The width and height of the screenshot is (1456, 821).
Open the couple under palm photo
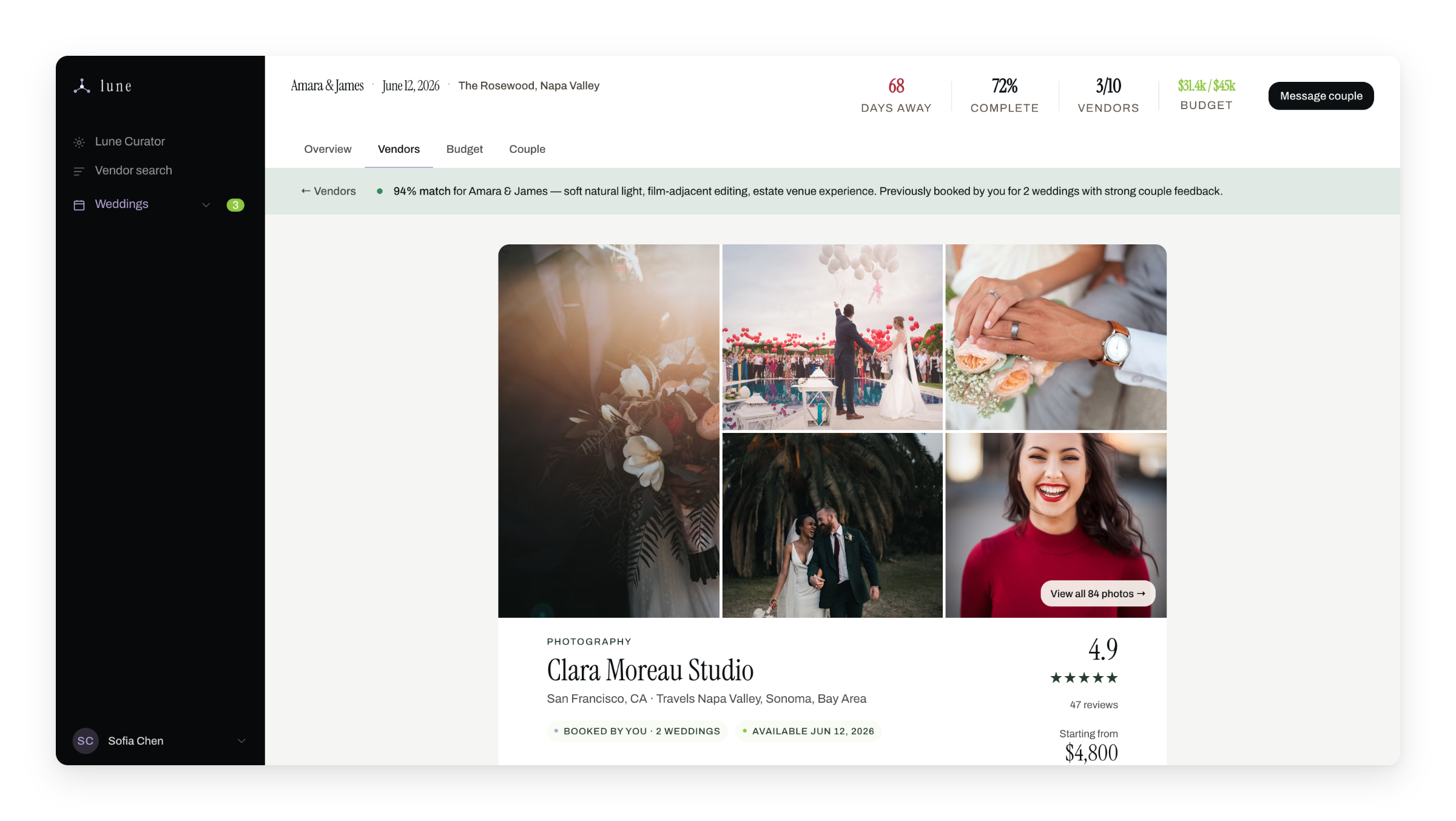click(832, 525)
